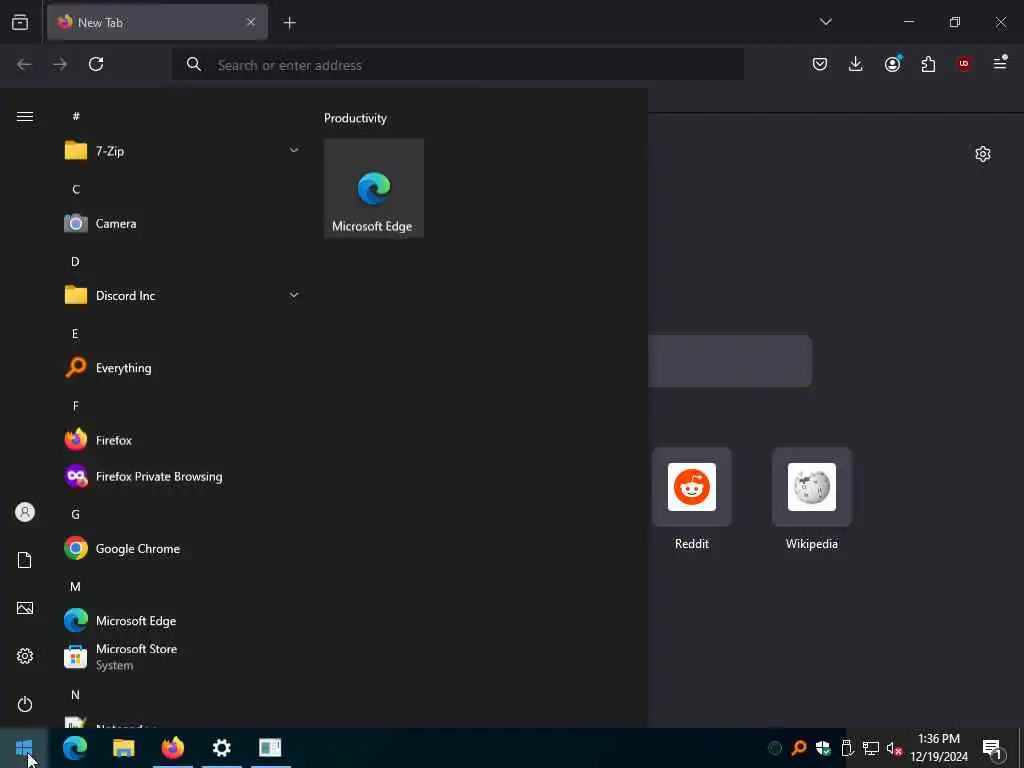
Task: Reload the current page
Action: coord(96,64)
